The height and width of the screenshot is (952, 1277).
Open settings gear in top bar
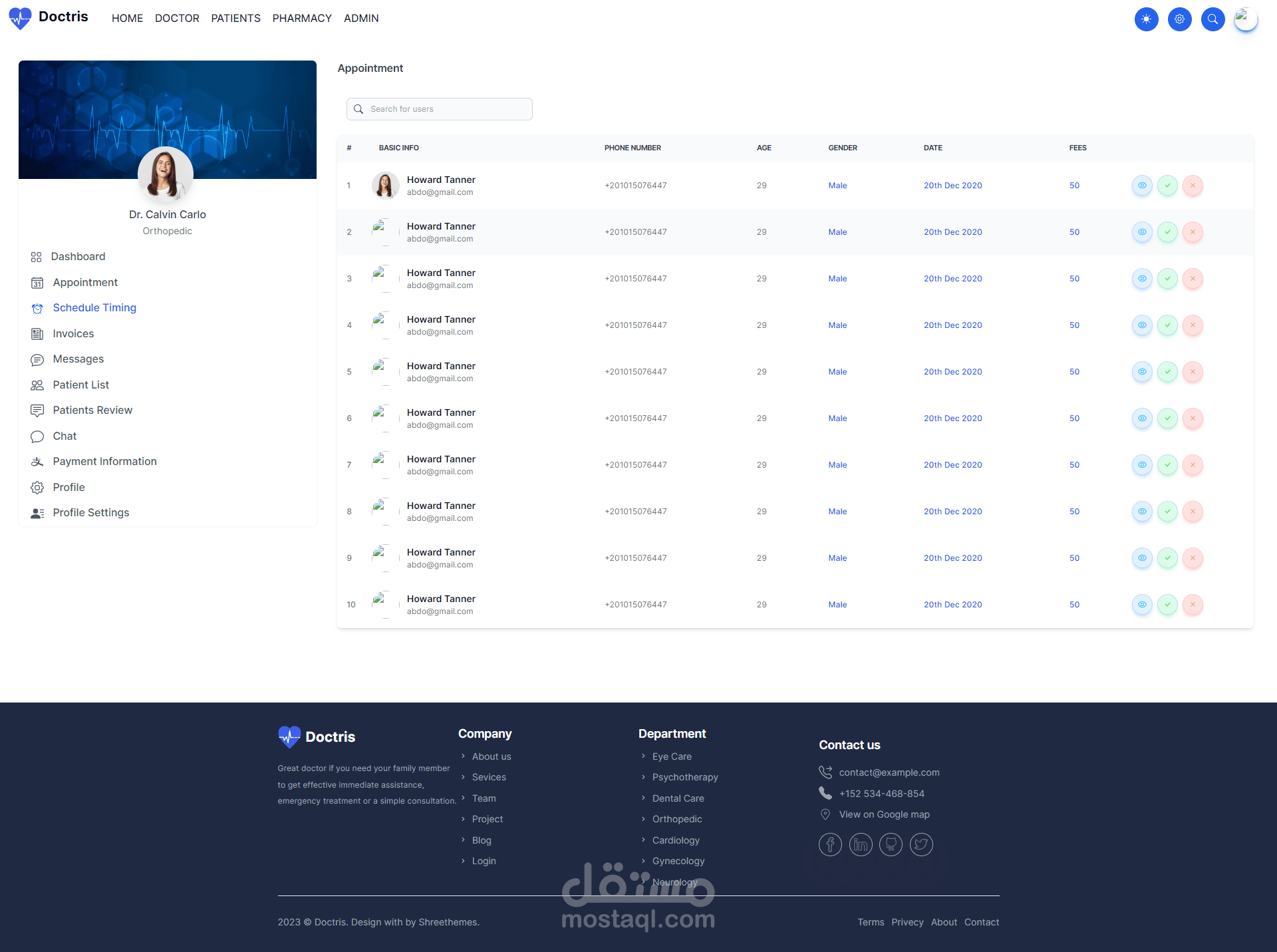[x=1179, y=19]
